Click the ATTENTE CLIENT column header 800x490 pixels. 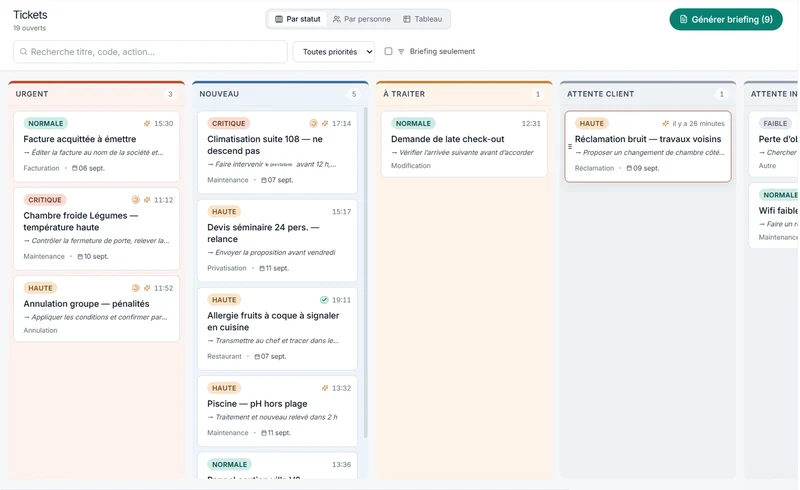pyautogui.click(x=648, y=94)
